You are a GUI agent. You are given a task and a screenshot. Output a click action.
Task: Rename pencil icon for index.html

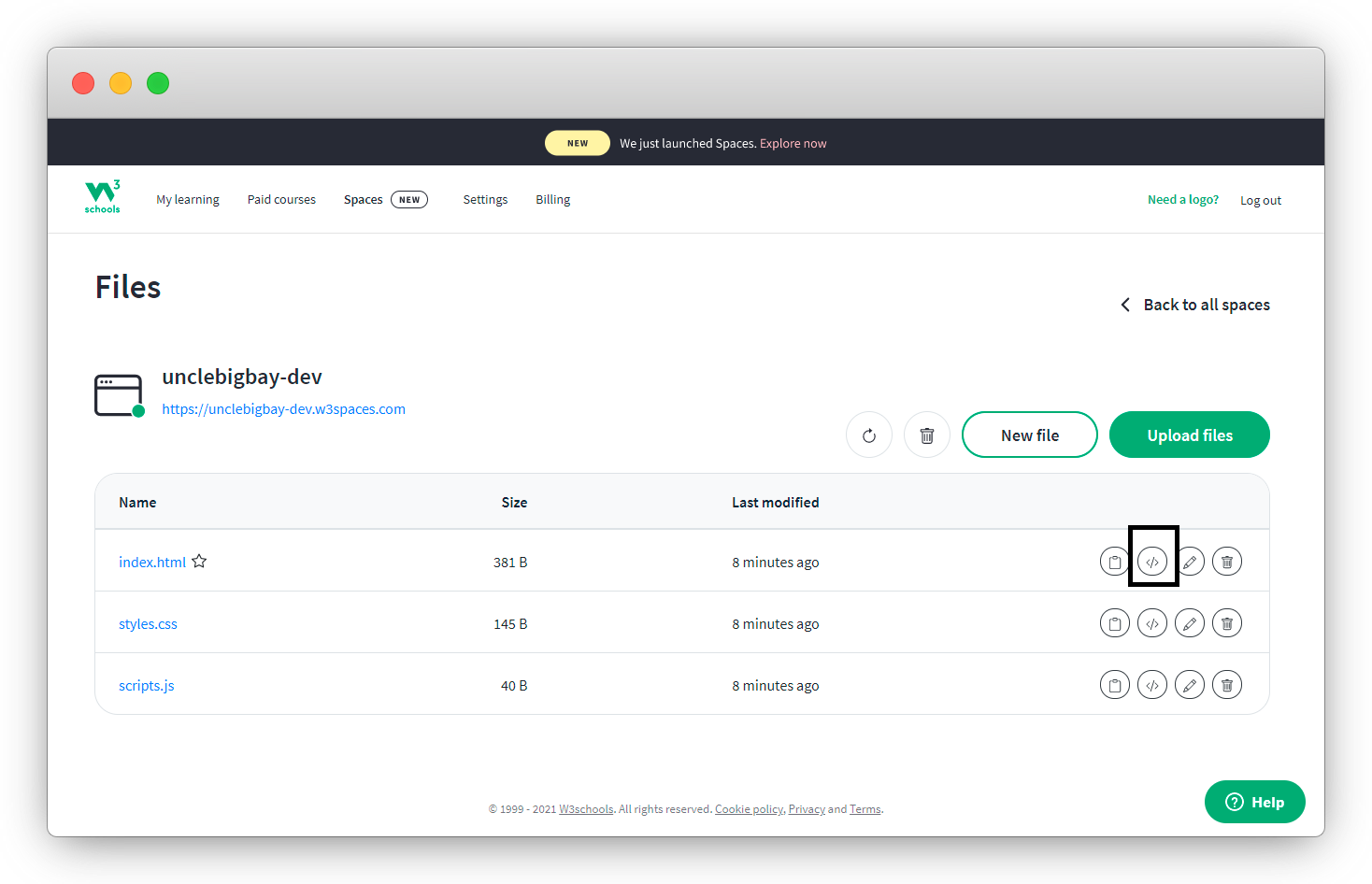click(1190, 562)
